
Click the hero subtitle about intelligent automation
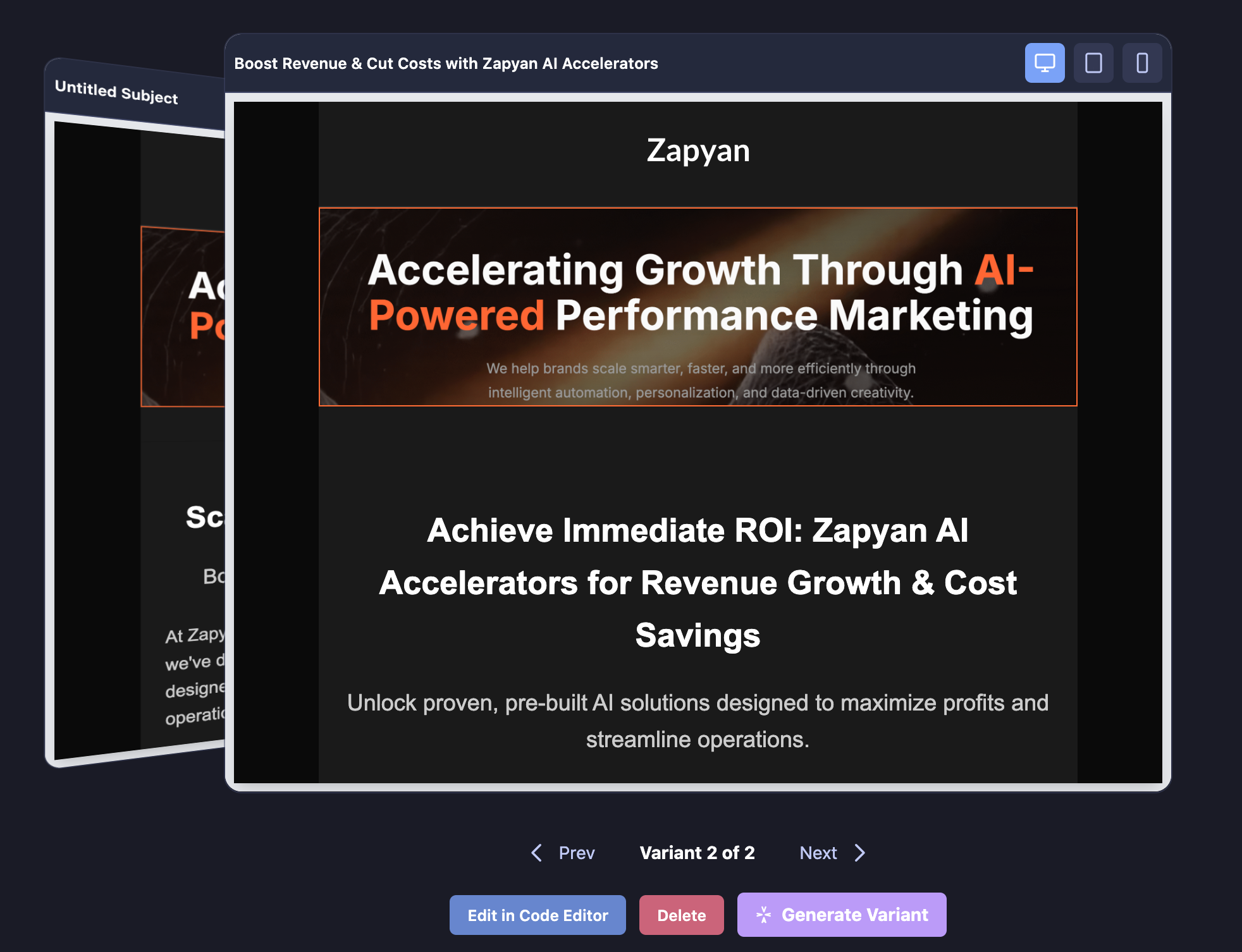click(701, 380)
